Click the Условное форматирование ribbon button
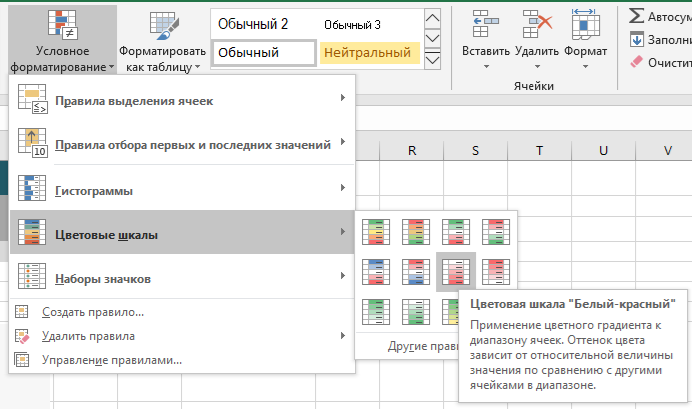The width and height of the screenshot is (692, 409). (63, 39)
